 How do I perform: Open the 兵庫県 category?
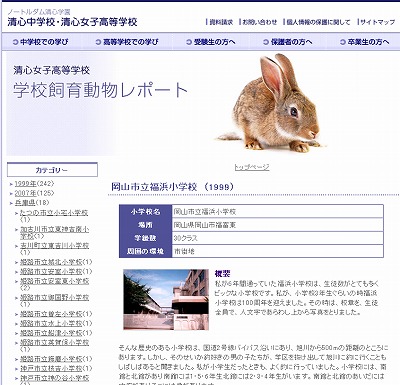25,203
